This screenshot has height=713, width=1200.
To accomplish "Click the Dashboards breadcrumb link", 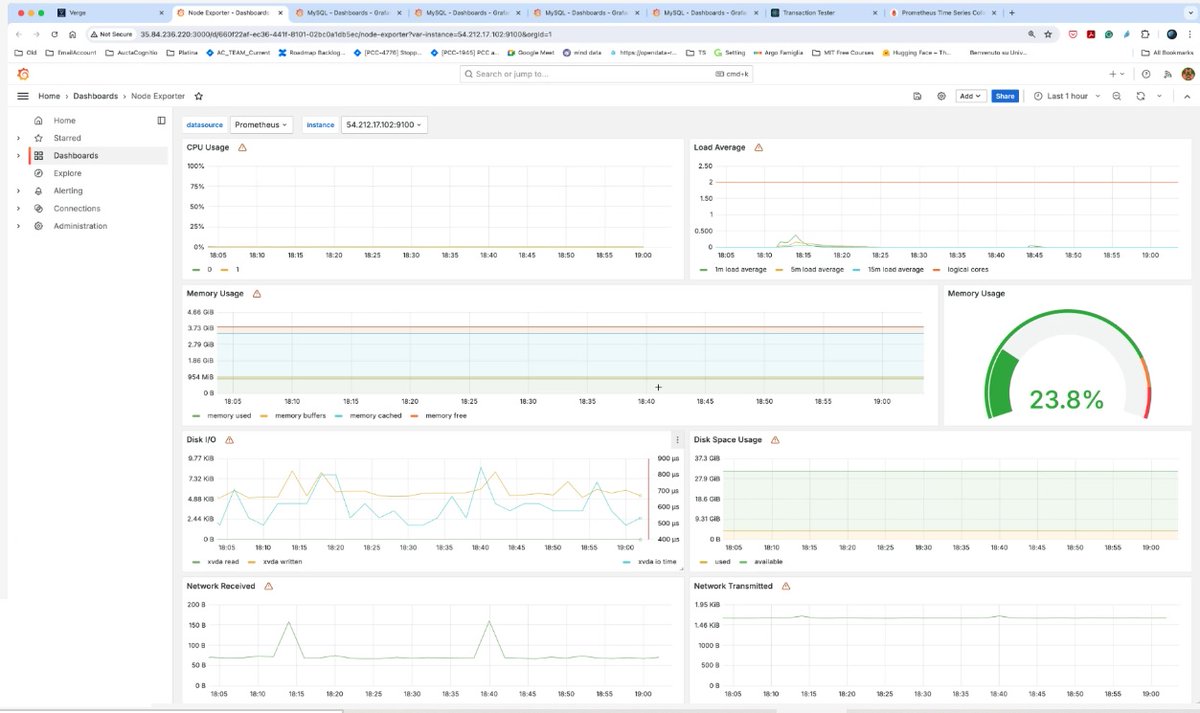I will pyautogui.click(x=96, y=96).
